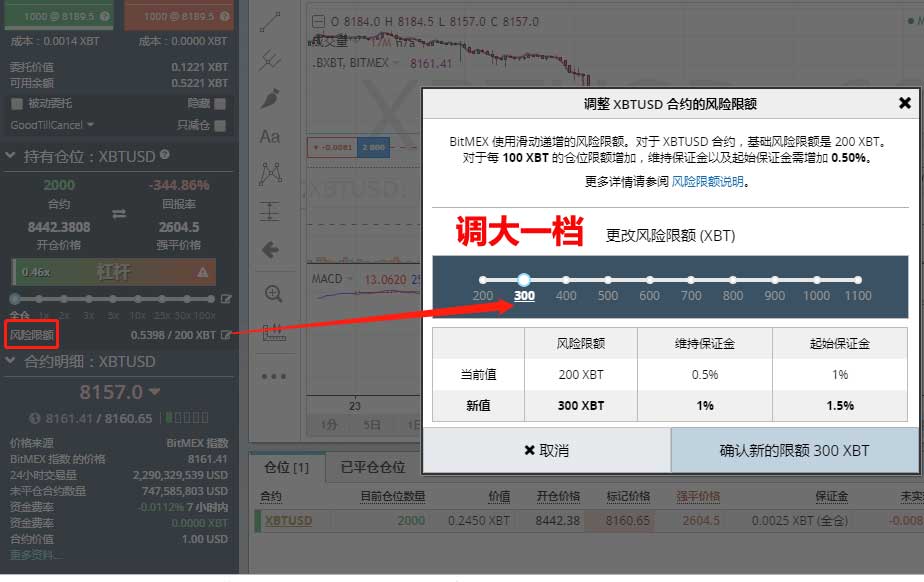This screenshot has width=924, height=582.
Task: Select the trend line drawing tool
Action: point(270,22)
